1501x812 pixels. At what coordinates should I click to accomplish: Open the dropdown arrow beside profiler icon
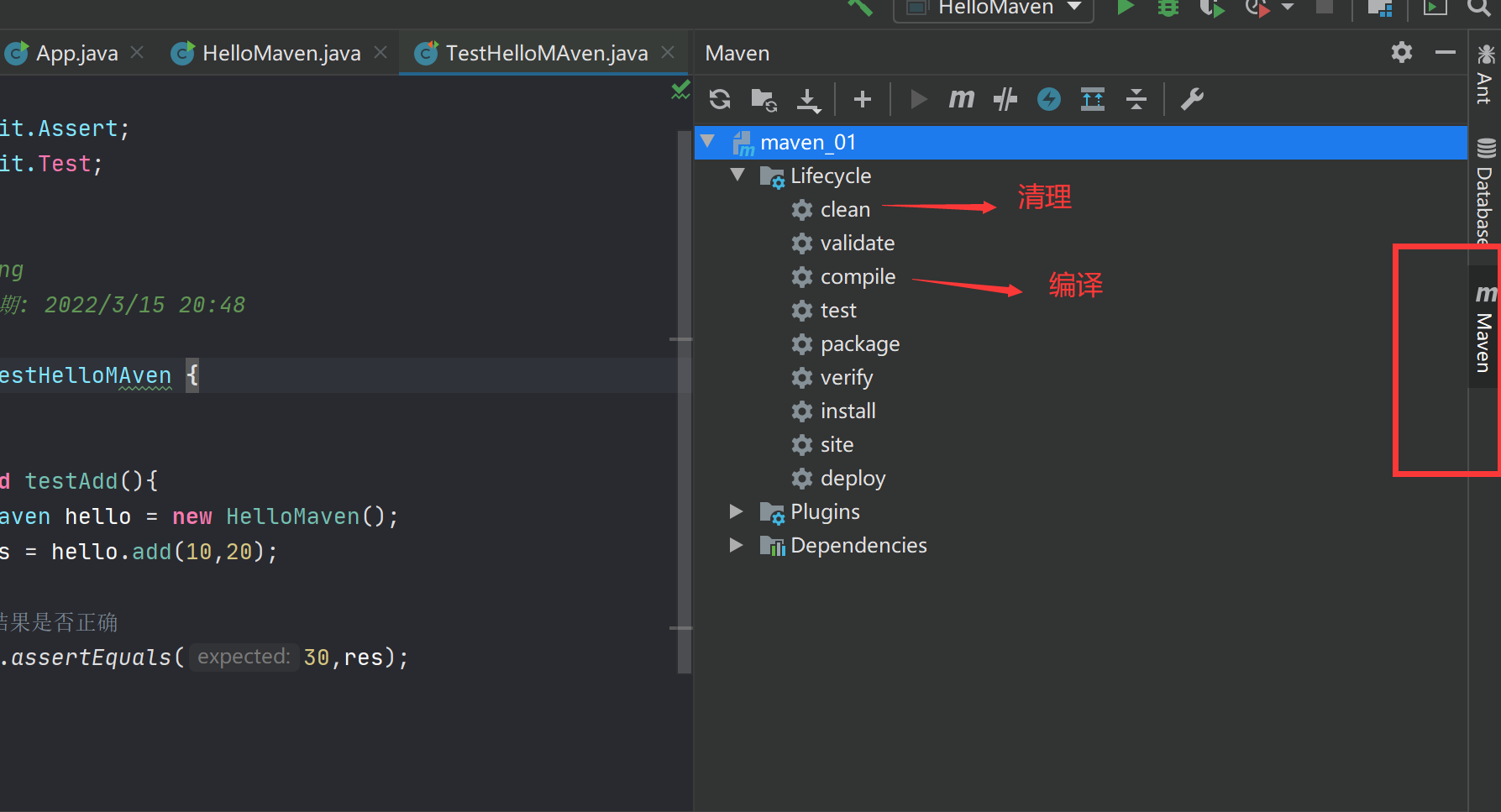(1288, 8)
